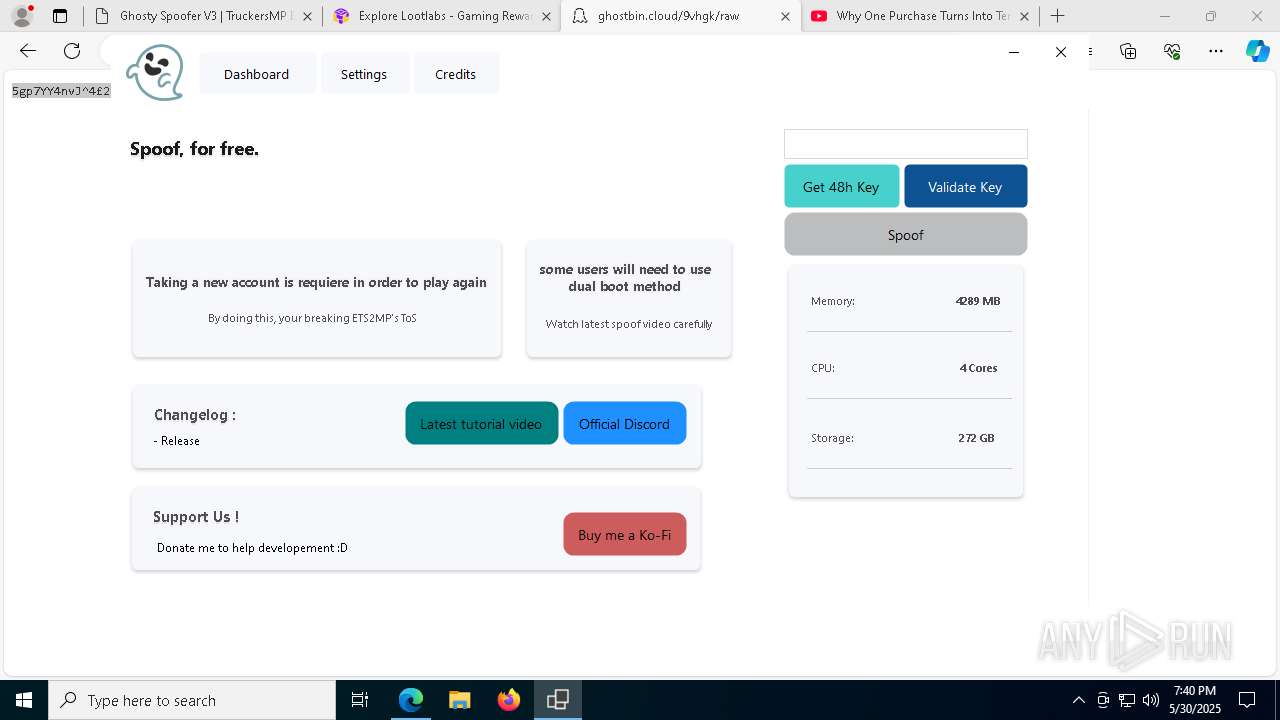Switch to ghostbin.cloud/9vhgk/raw tab
This screenshot has height=720, width=1280.
[681, 16]
